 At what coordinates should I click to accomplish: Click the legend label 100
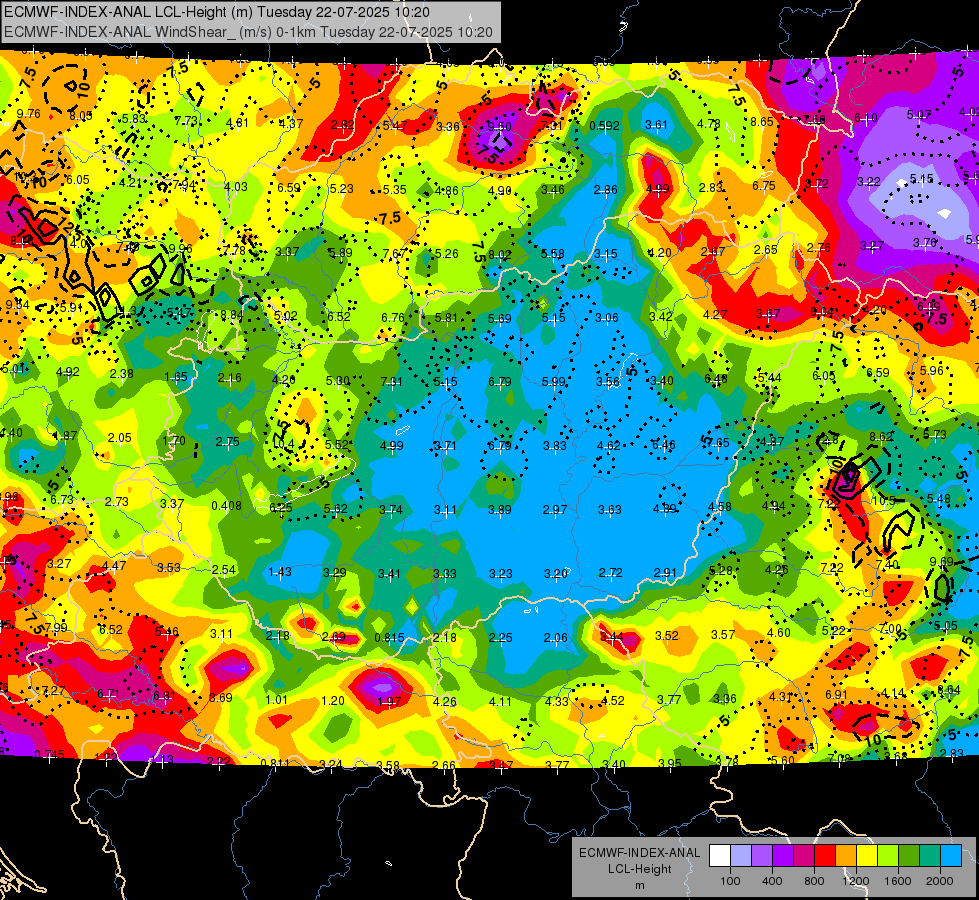(x=730, y=881)
